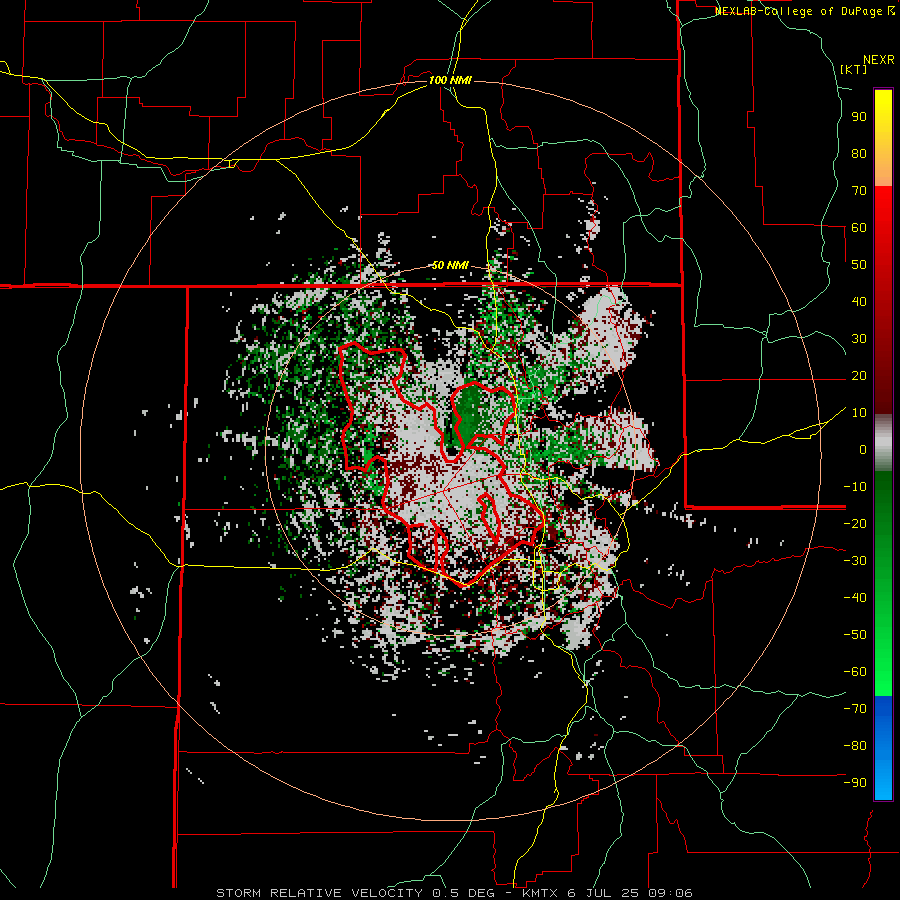Click the -20 value on velocity scale
Screen dimensions: 900x900
point(855,523)
